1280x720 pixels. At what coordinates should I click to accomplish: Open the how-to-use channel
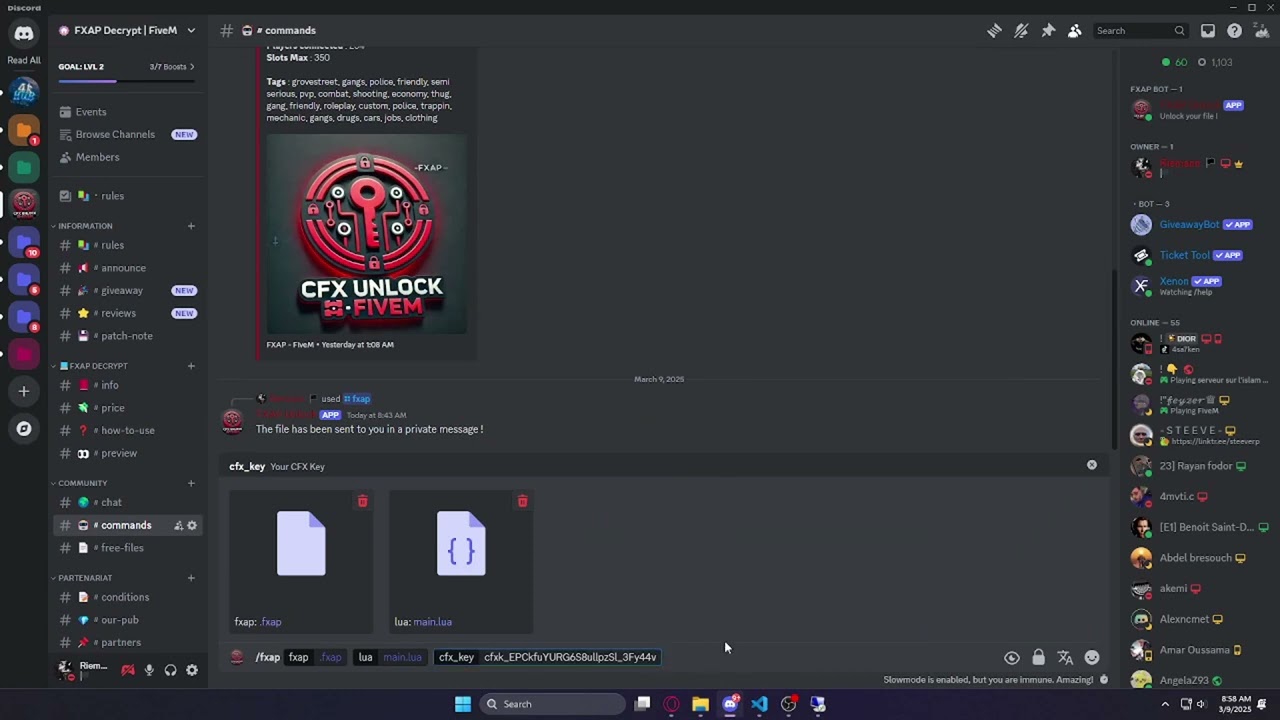(127, 430)
